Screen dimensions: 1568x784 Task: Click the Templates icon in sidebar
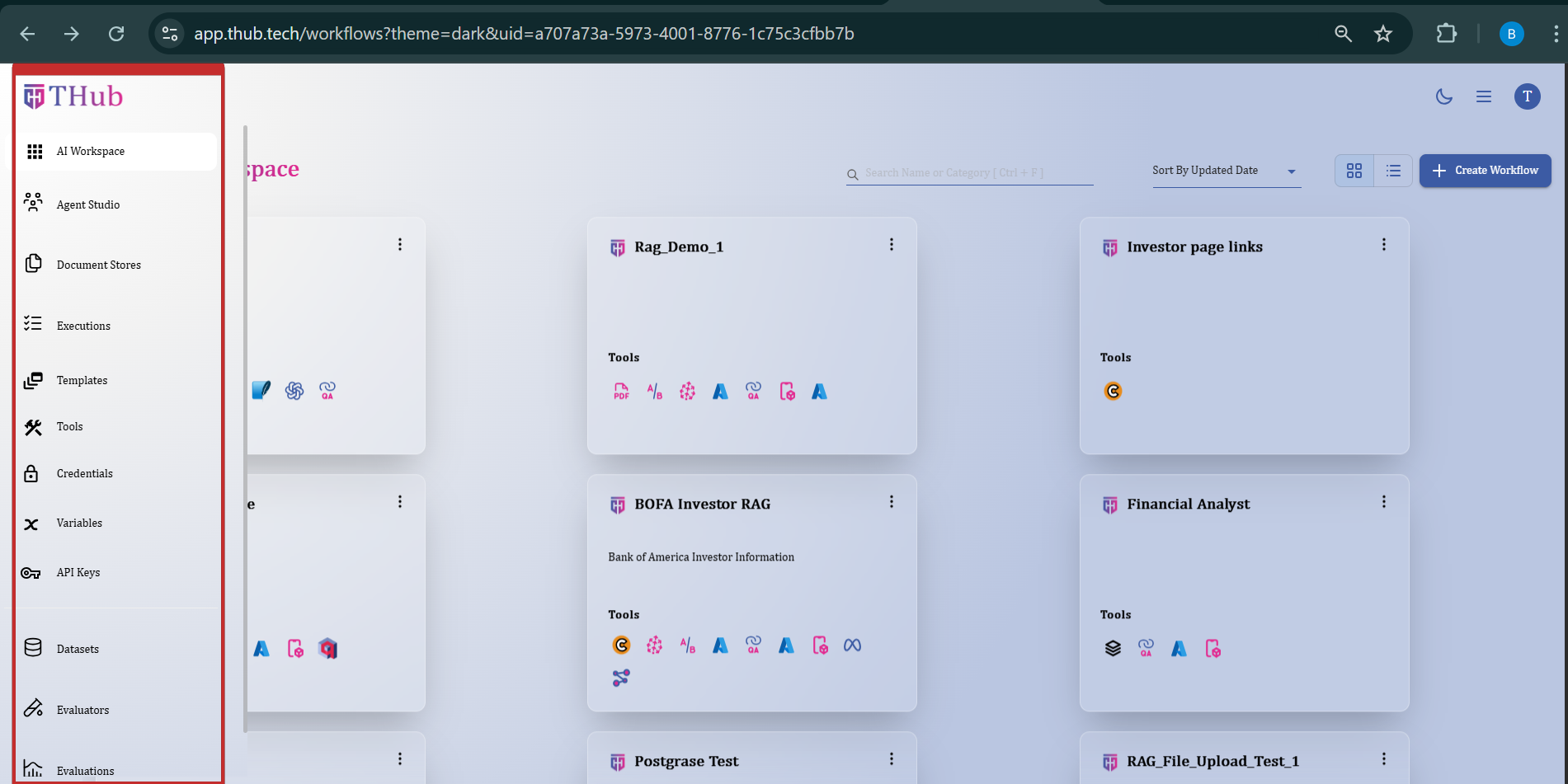pos(33,380)
